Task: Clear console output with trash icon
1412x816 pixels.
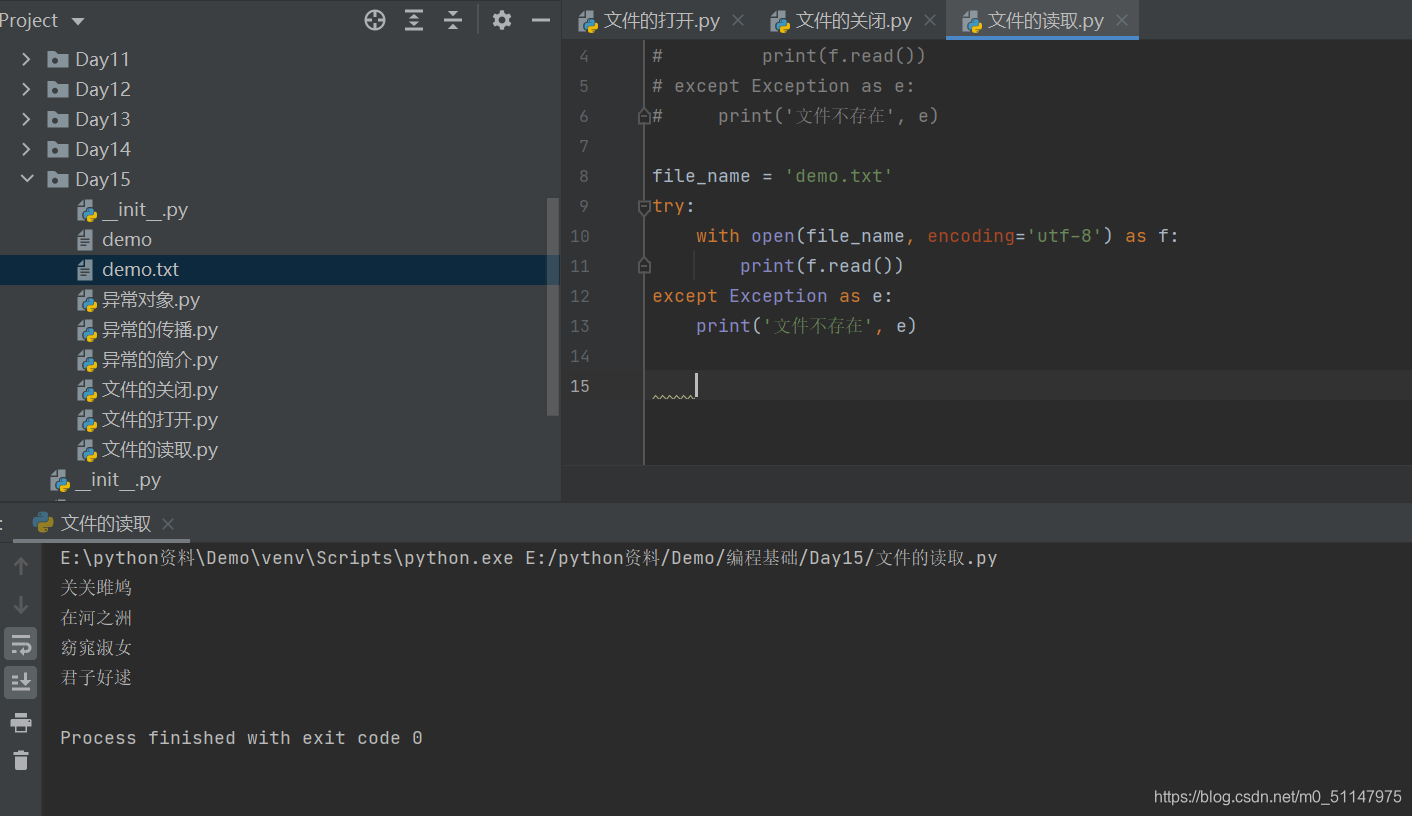Action: click(20, 761)
